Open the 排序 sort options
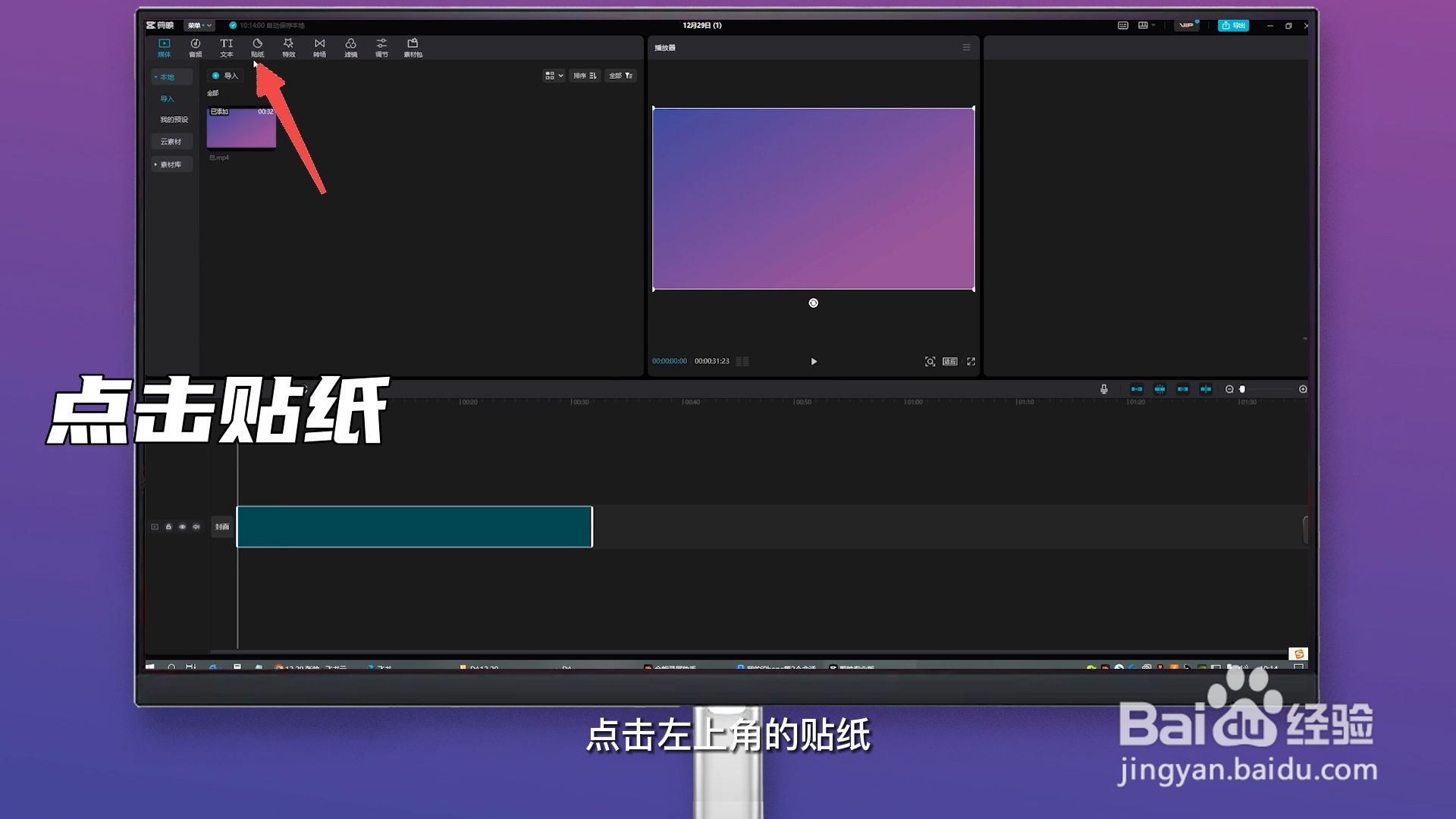The height and width of the screenshot is (819, 1456). coord(585,75)
